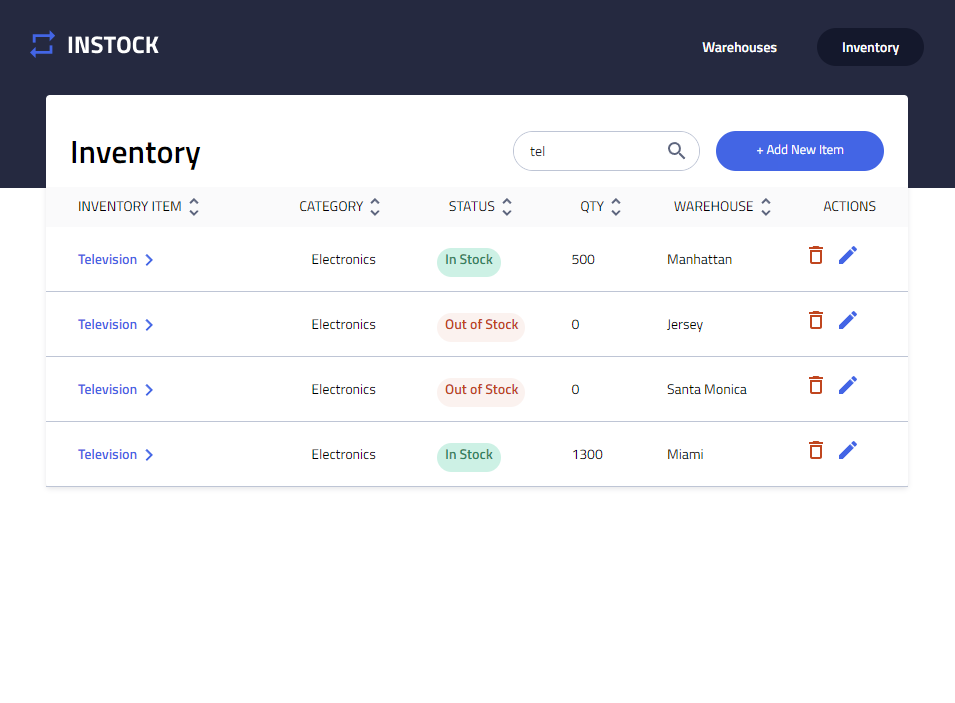The height and width of the screenshot is (703, 955).
Task: Click the search magnifier icon
Action: point(676,151)
